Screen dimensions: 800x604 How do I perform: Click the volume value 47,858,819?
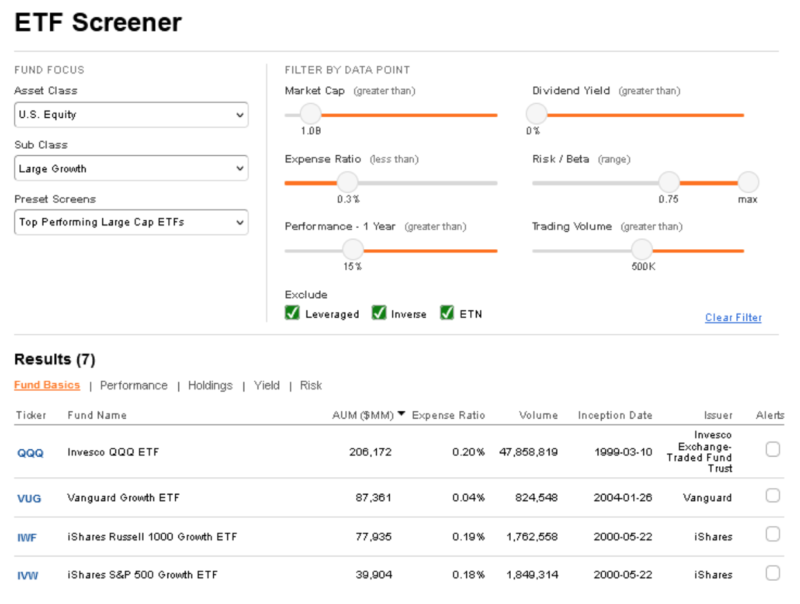pyautogui.click(x=529, y=452)
